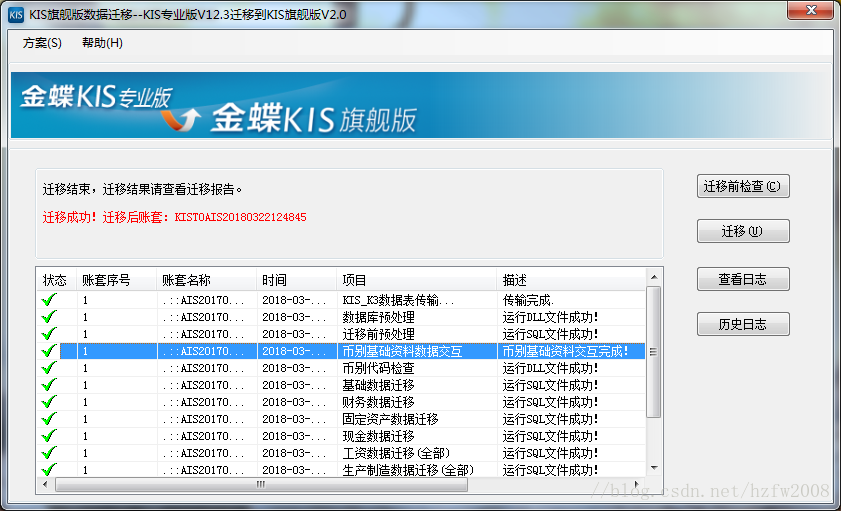Click the red 迁移成功 result message
Screen dimensions: 841x511
click(174, 217)
